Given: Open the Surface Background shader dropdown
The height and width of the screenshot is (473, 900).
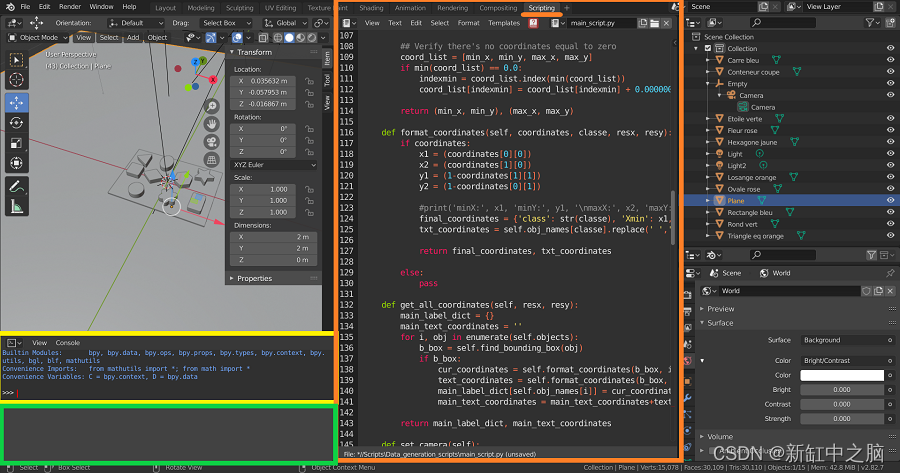Looking at the screenshot, I should coord(841,340).
